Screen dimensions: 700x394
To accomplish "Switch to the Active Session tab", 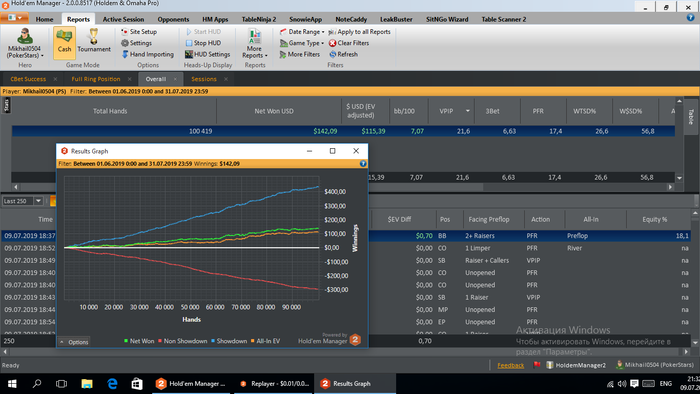I will tap(123, 19).
